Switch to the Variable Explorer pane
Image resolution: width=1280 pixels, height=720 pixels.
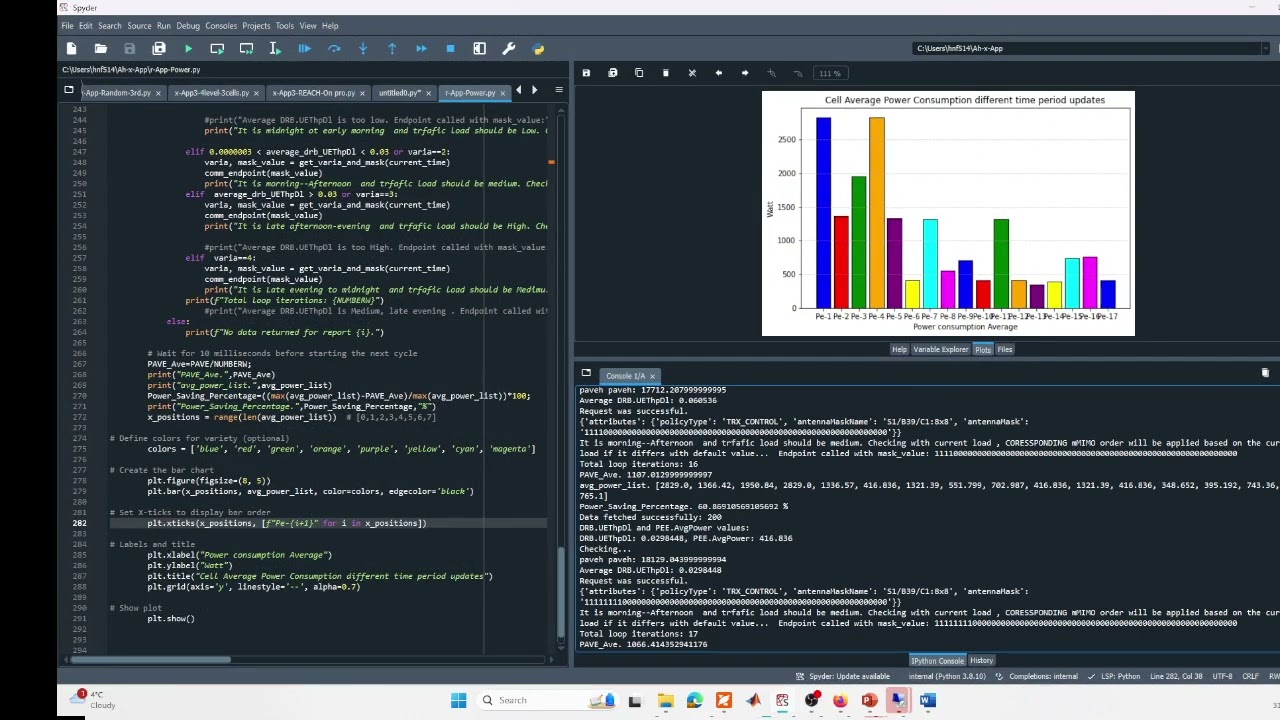(x=940, y=350)
